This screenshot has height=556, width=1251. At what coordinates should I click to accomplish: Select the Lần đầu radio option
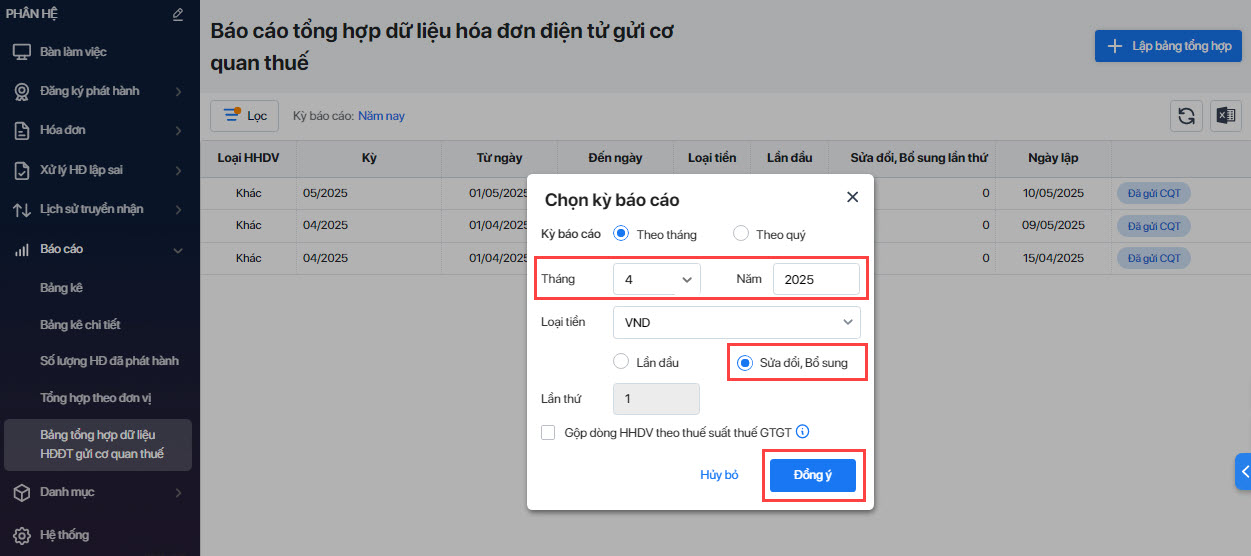click(x=621, y=362)
